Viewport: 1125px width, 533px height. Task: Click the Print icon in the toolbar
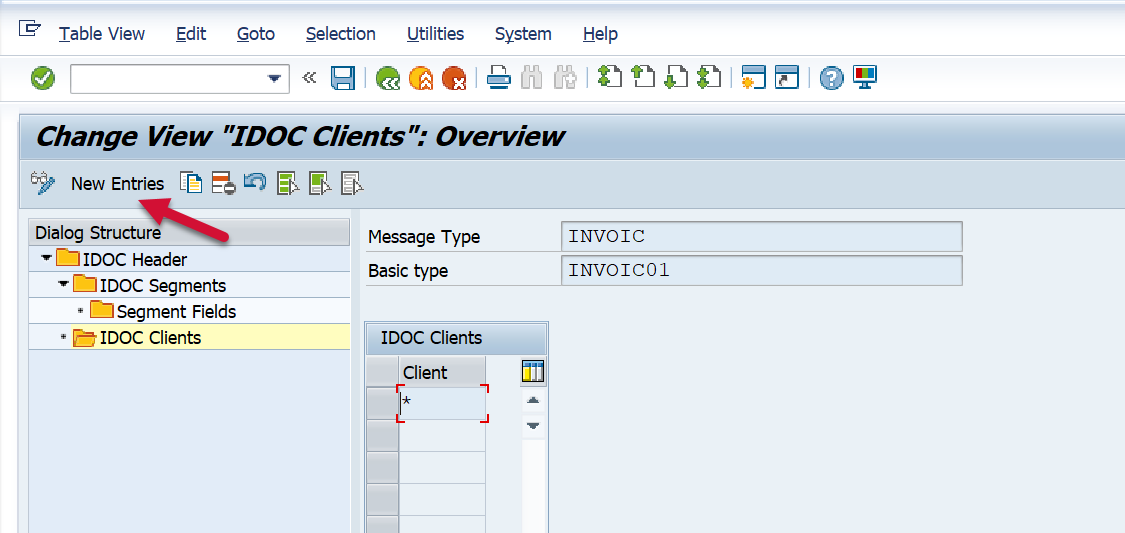[499, 78]
